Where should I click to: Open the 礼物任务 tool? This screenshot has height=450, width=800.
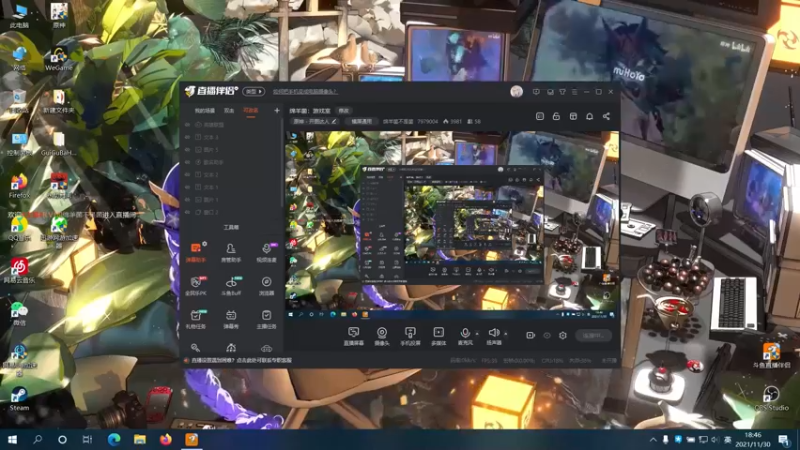click(195, 319)
